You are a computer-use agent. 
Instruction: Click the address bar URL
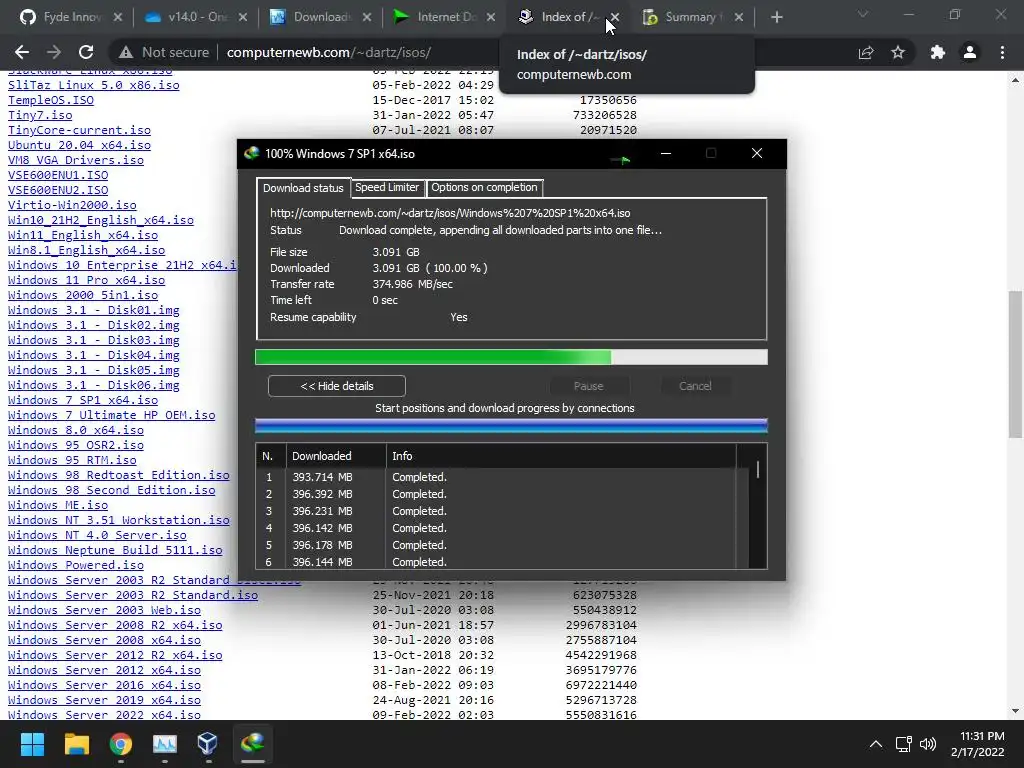pos(328,52)
